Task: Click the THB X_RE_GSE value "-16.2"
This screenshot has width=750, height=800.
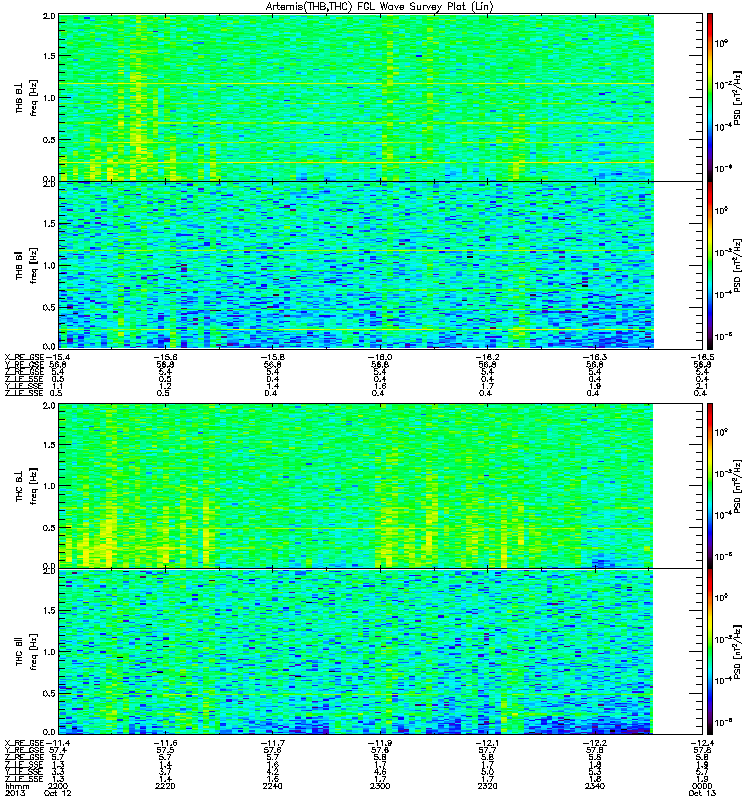Action: [x=487, y=358]
